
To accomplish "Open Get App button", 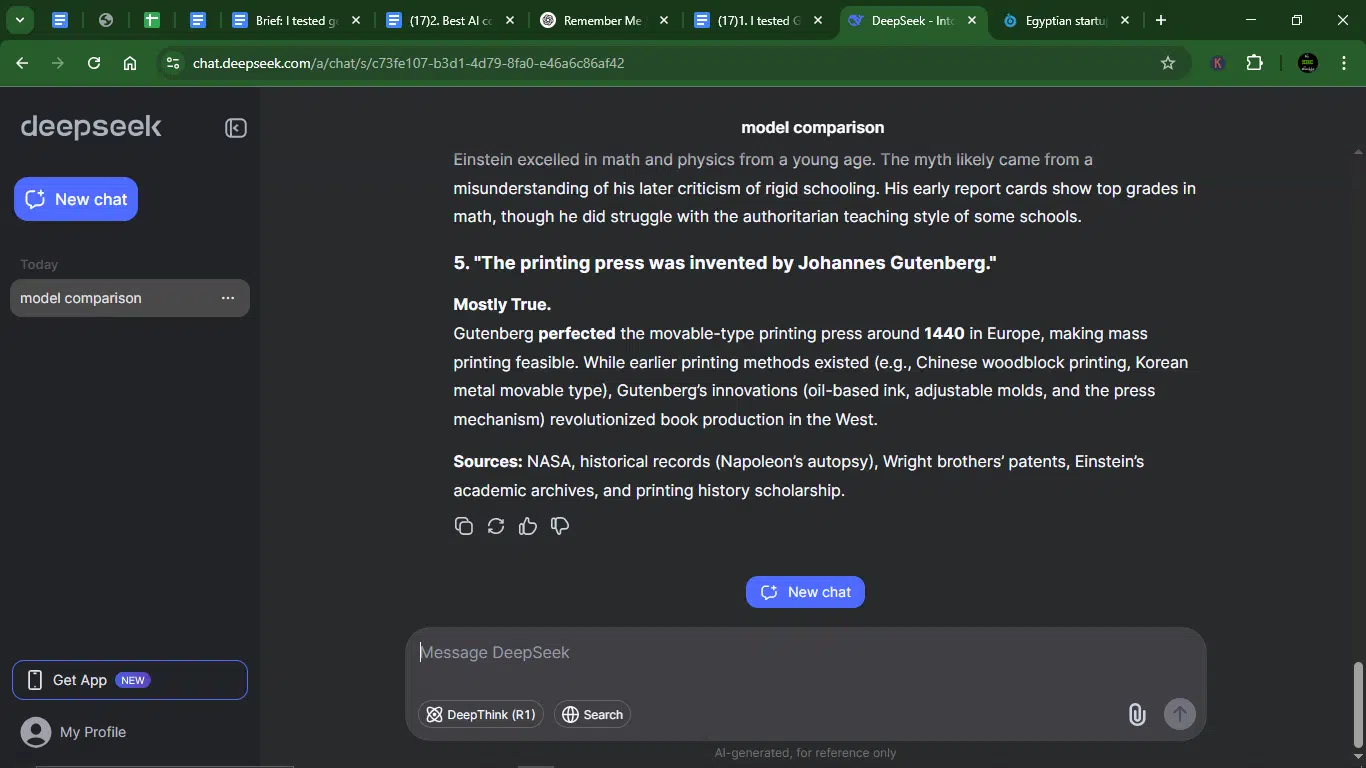I will (130, 680).
